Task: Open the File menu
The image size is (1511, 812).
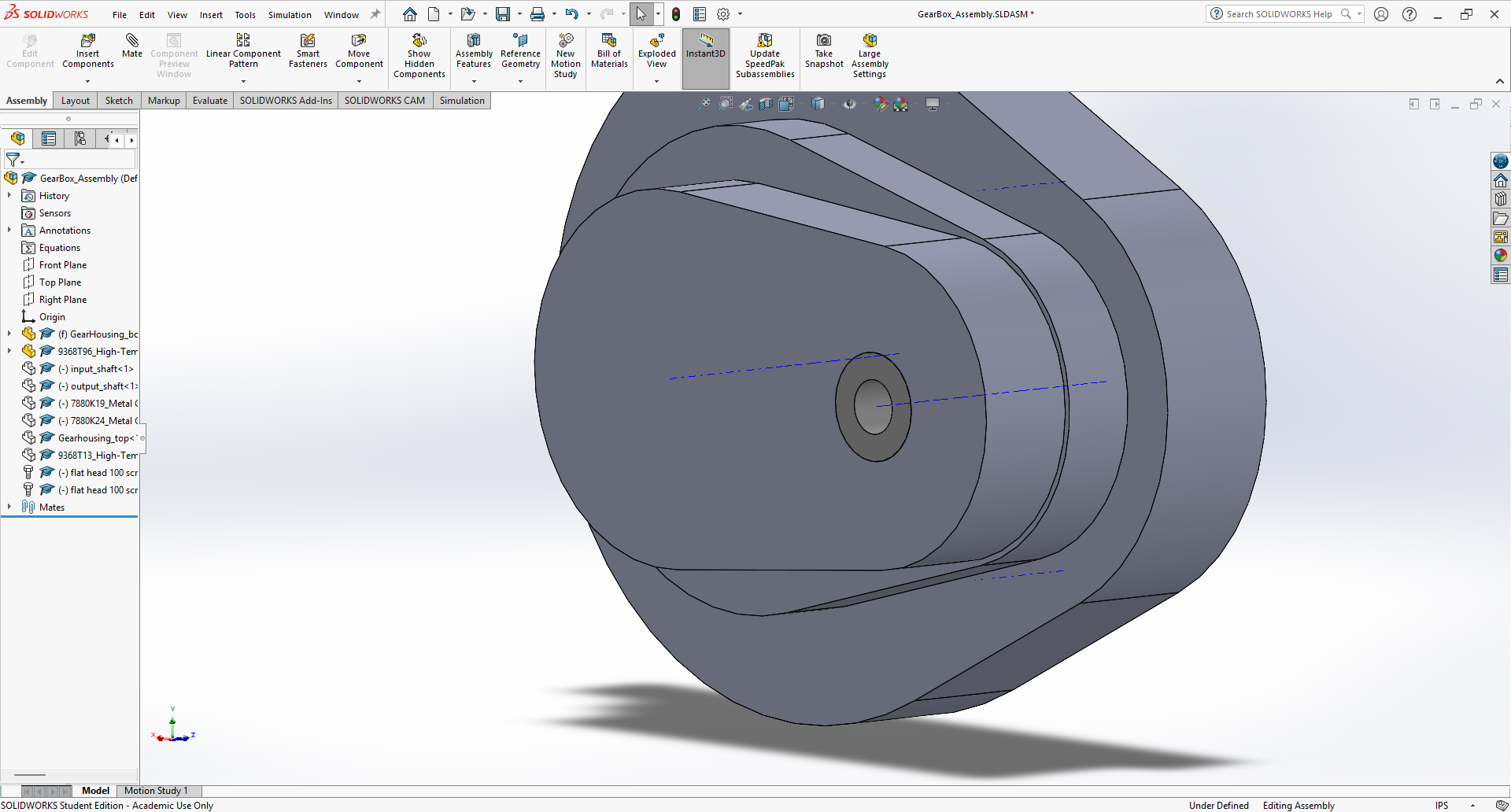Action: click(x=120, y=15)
